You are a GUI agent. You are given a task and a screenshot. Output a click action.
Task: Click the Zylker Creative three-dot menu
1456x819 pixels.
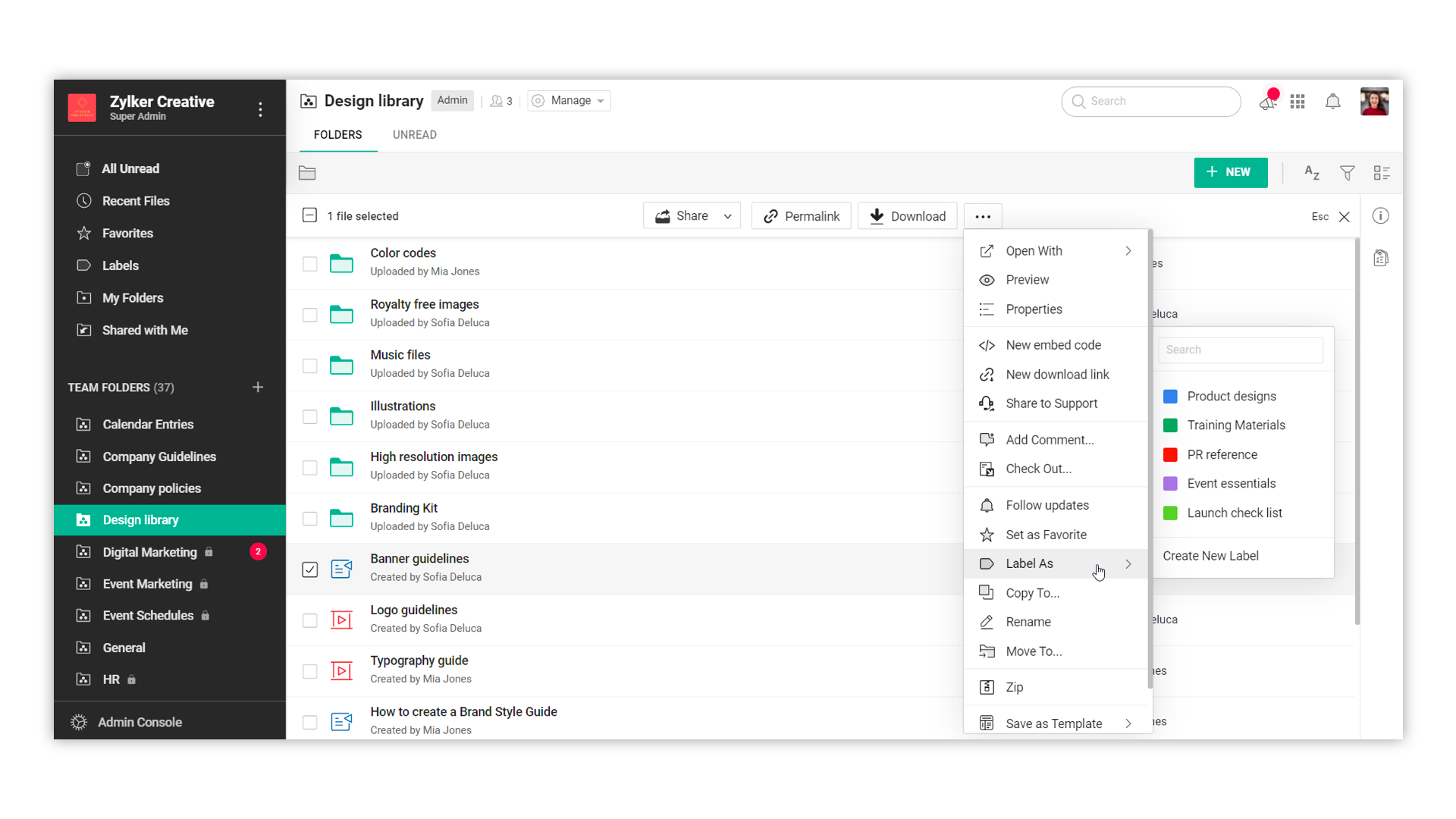tap(260, 109)
